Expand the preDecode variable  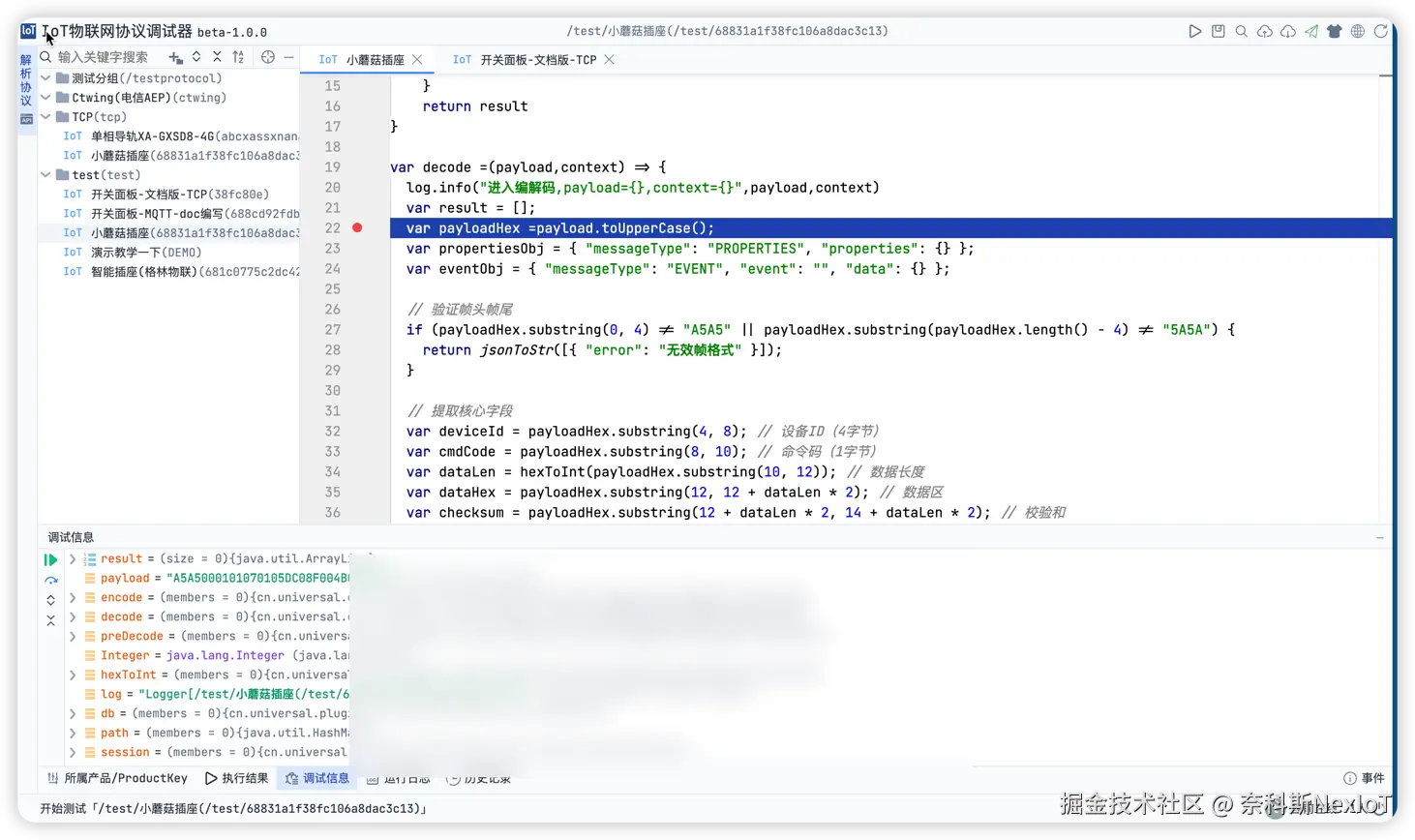(72, 637)
